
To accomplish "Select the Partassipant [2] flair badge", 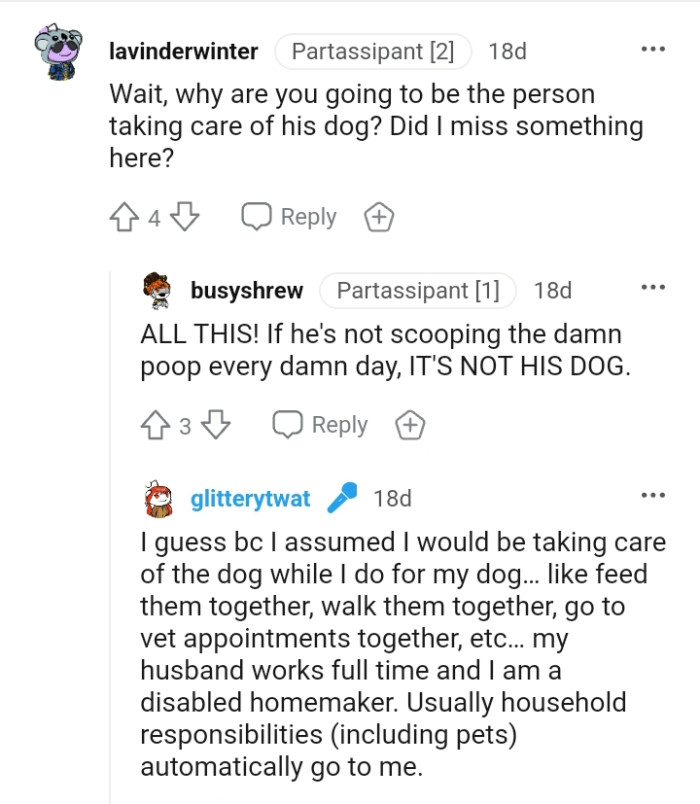I will tap(373, 52).
